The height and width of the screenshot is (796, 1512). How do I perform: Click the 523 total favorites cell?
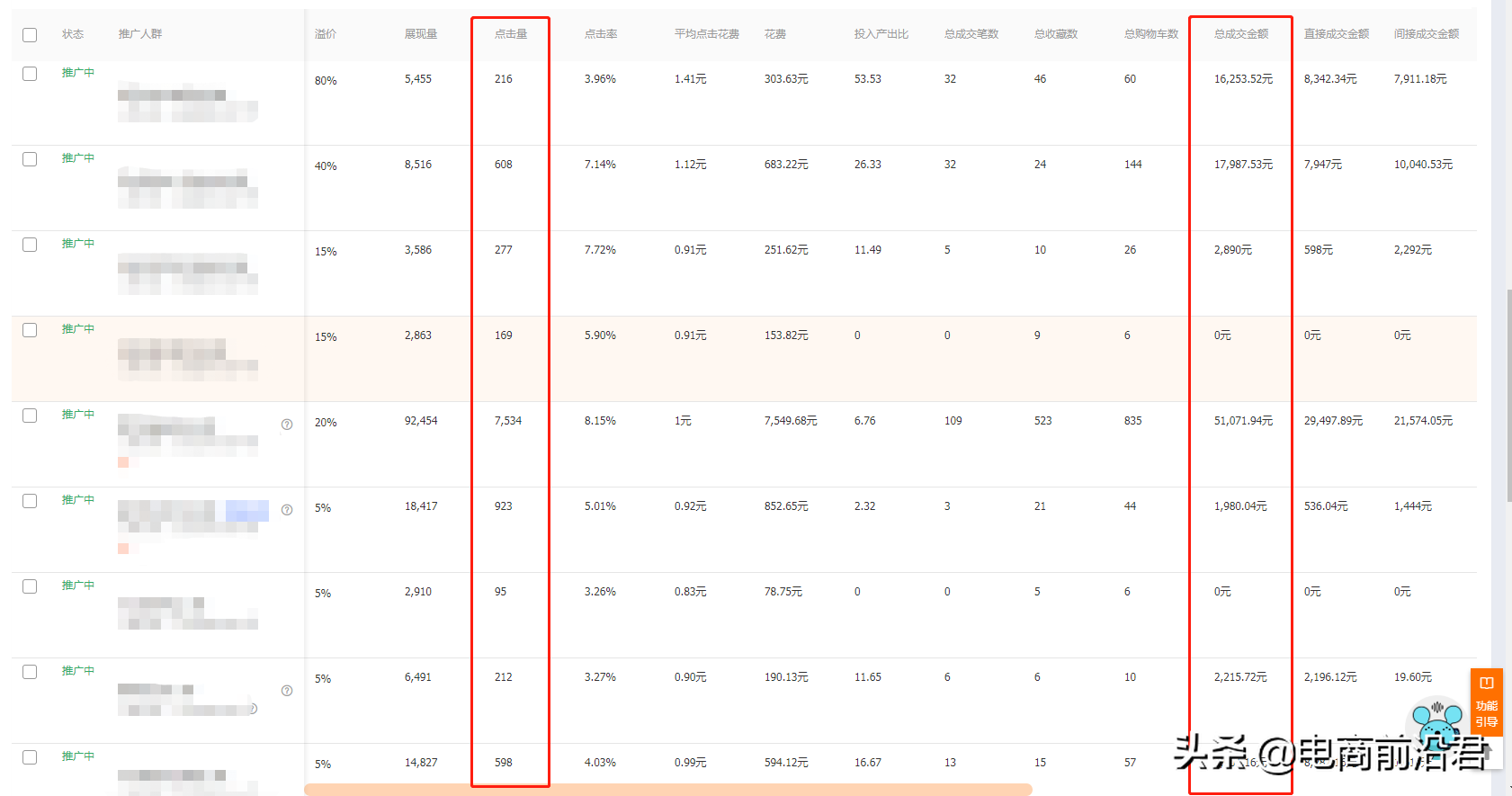click(x=1043, y=421)
